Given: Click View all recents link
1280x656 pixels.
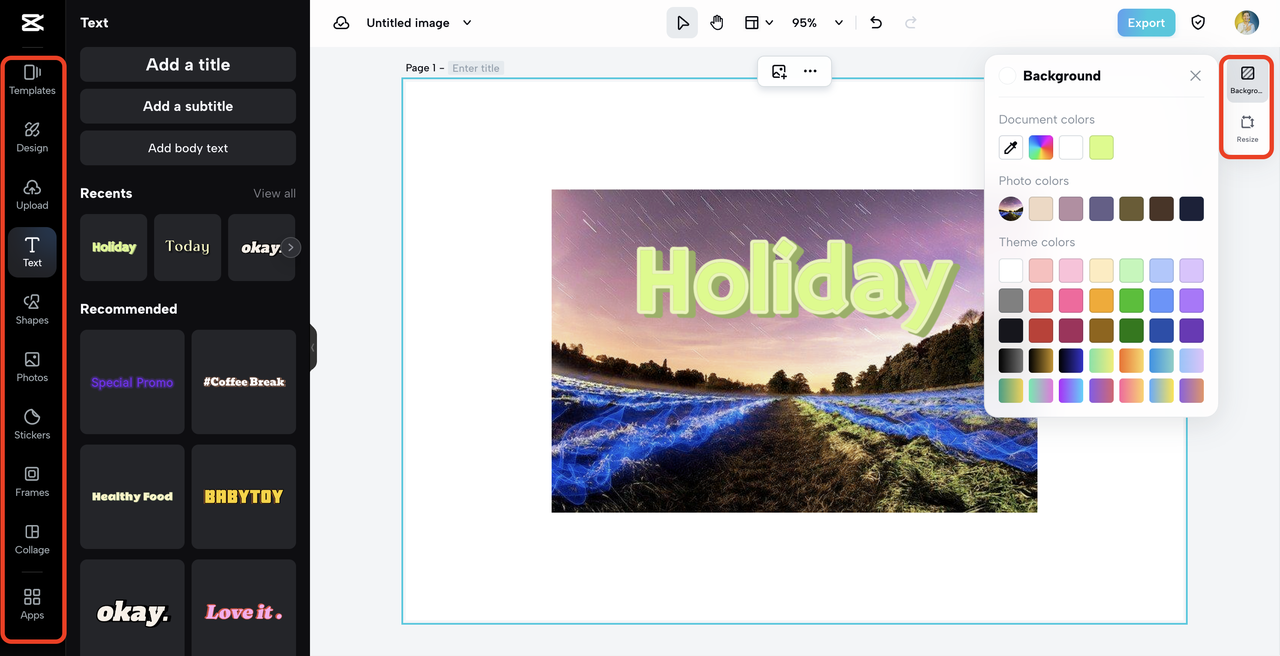Looking at the screenshot, I should tap(274, 194).
